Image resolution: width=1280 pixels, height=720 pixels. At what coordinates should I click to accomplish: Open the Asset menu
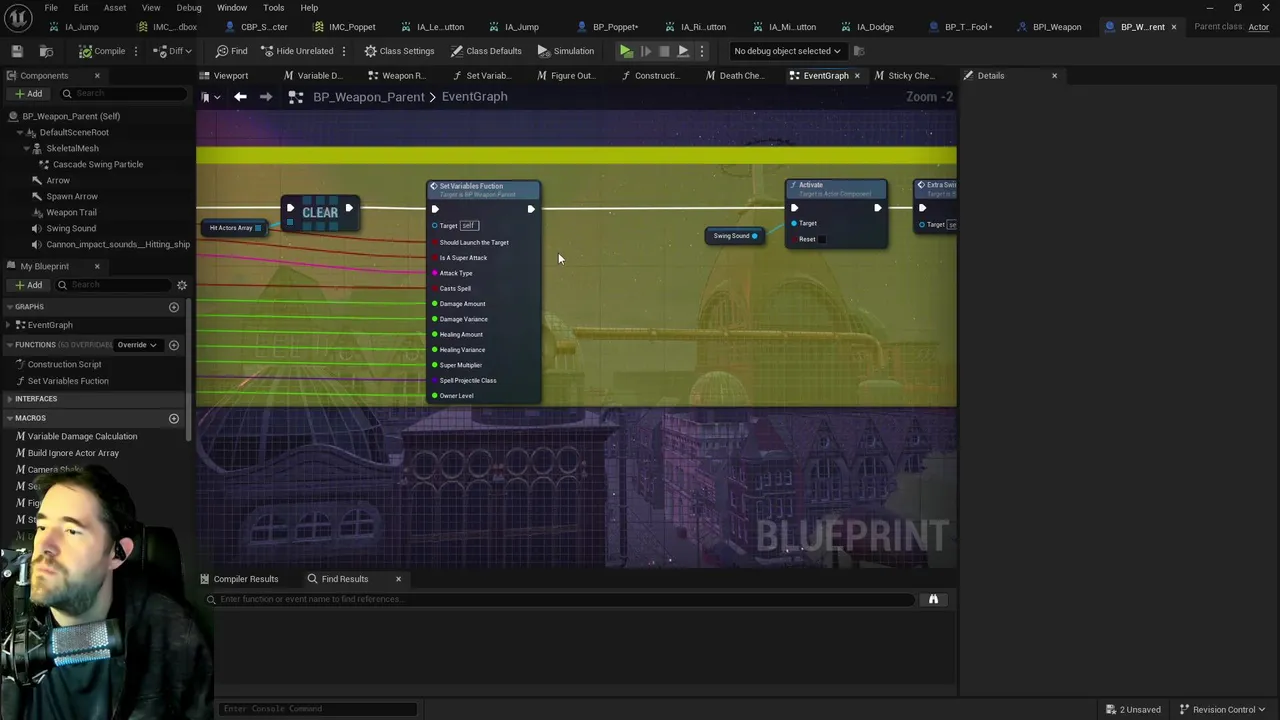pyautogui.click(x=115, y=7)
